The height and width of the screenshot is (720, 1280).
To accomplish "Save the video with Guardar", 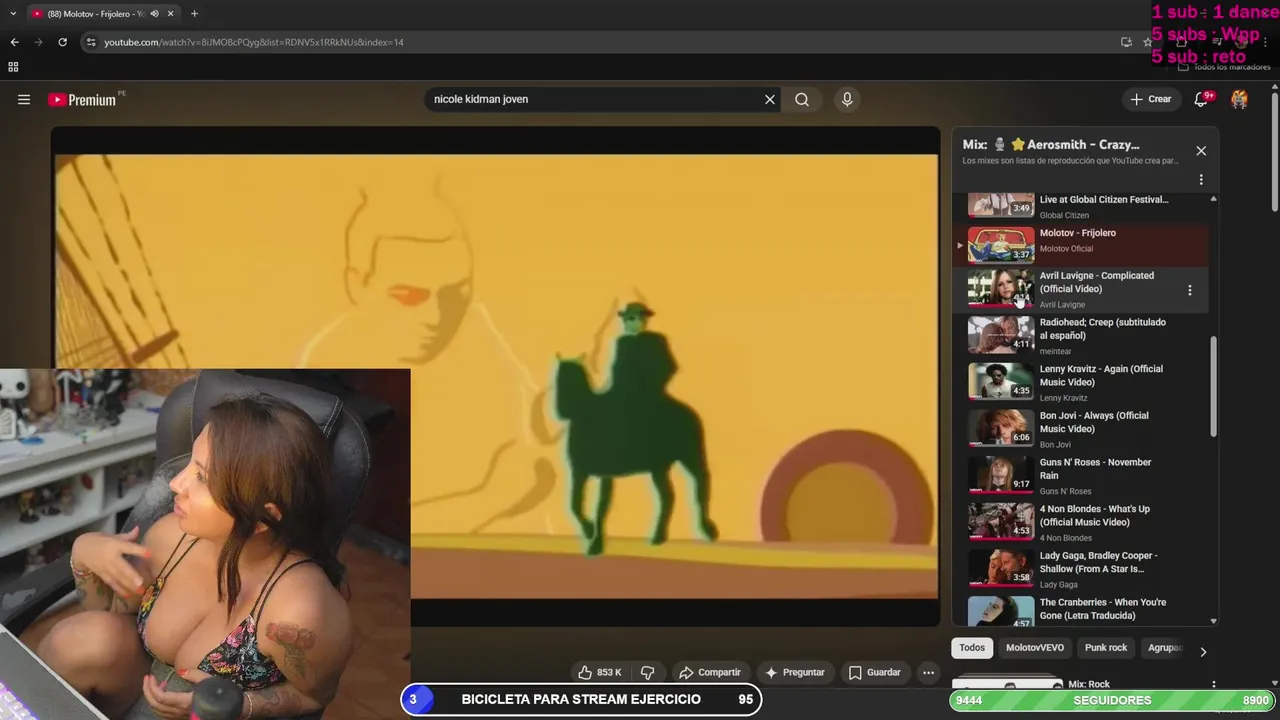I will [875, 673].
